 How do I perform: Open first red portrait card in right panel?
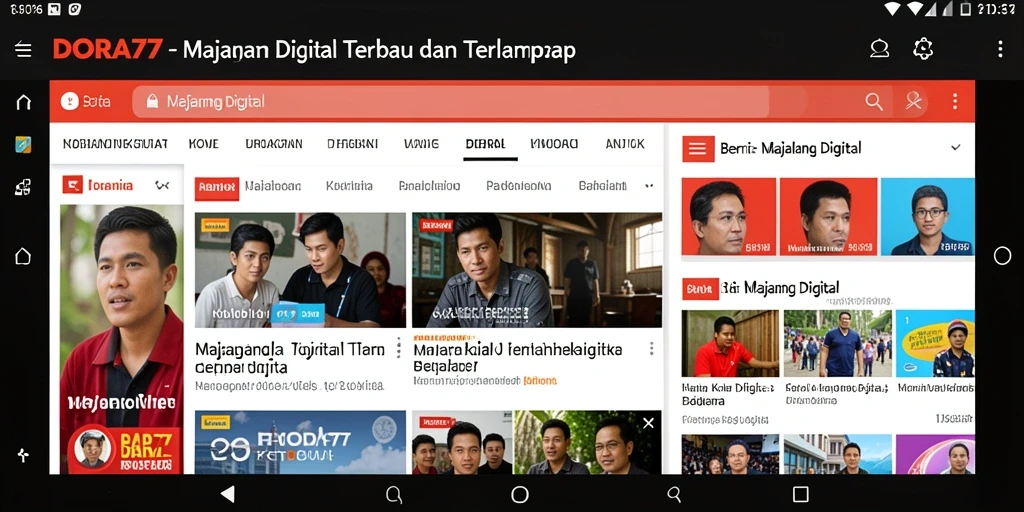pos(729,216)
